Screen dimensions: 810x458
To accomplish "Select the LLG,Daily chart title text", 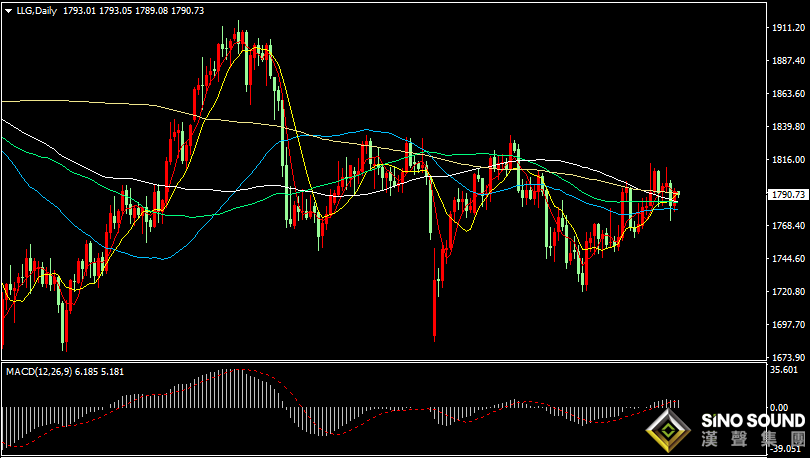I will (x=37, y=10).
